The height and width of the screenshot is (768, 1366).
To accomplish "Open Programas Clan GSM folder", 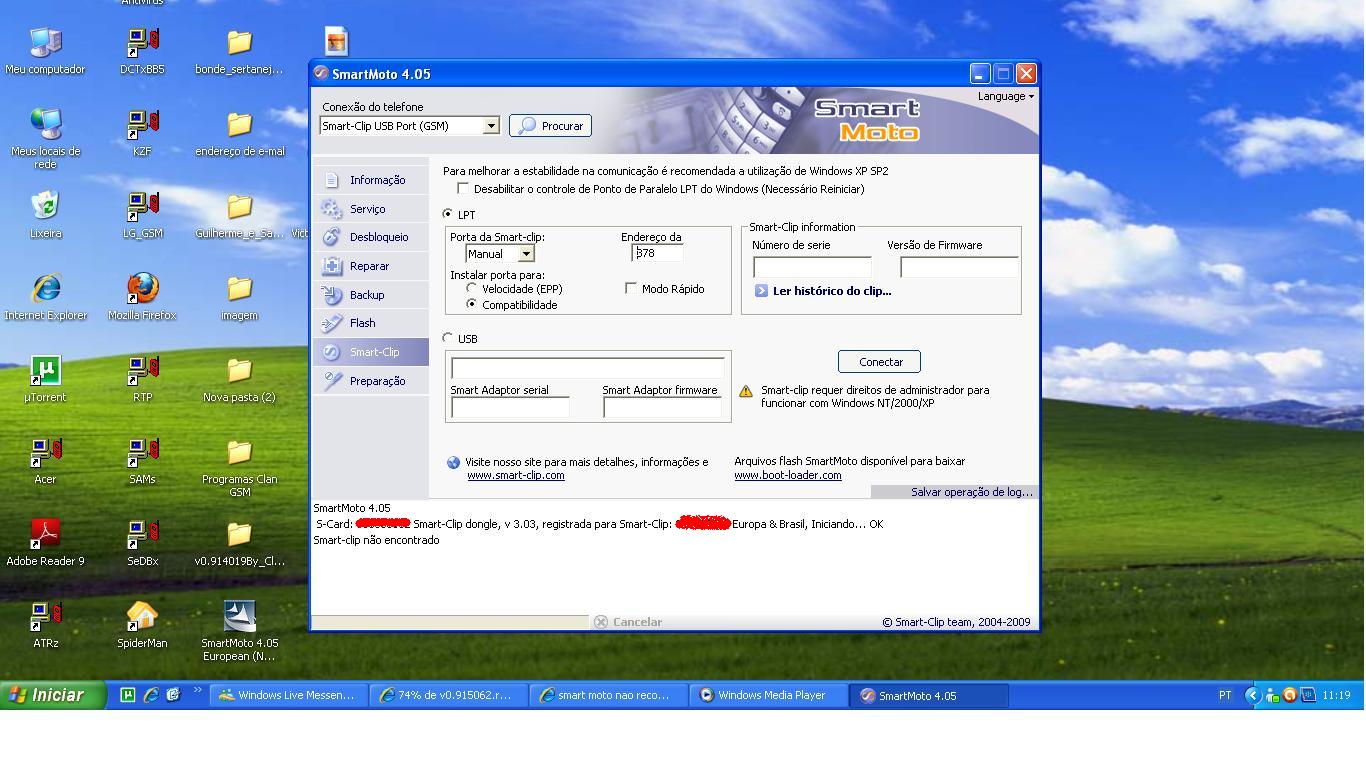I will pos(239,467).
